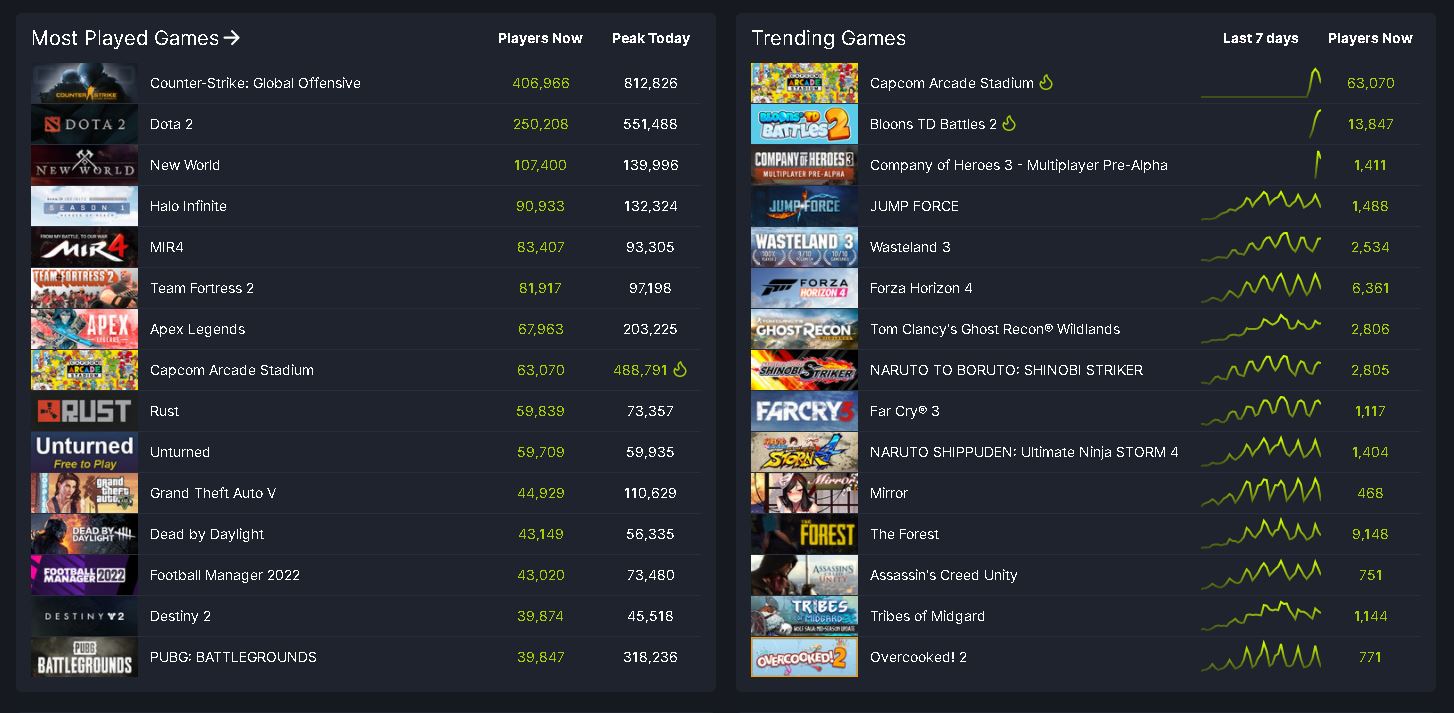Click the Last 7 days column header
The height and width of the screenshot is (713, 1454).
click(x=1262, y=38)
